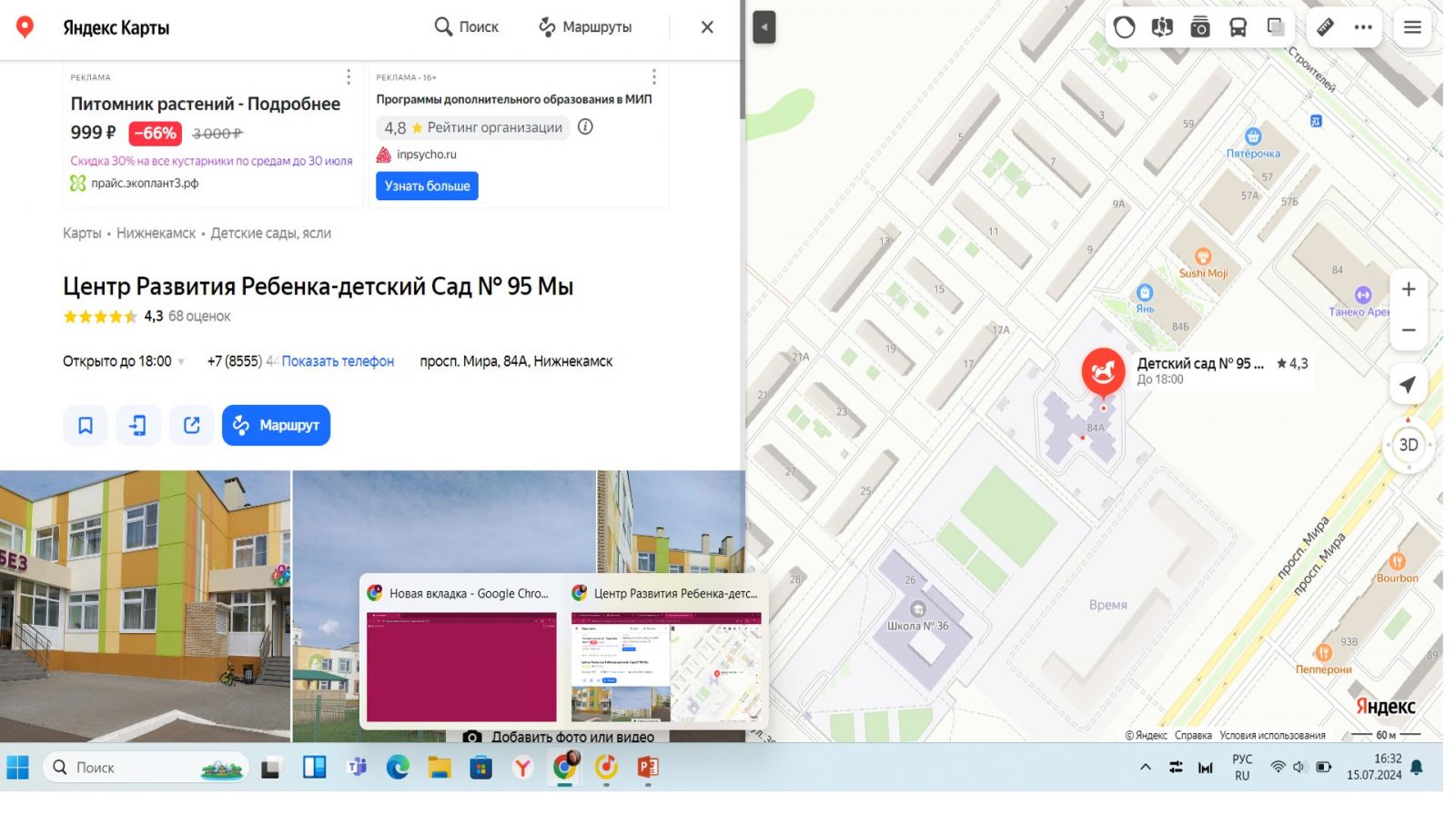Open three-dots more map tools menu
Image resolution: width=1456 pixels, height=815 pixels.
pos(1362,27)
